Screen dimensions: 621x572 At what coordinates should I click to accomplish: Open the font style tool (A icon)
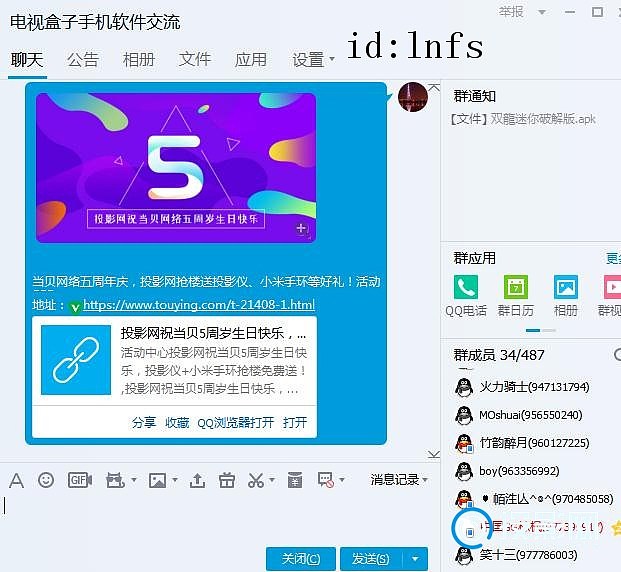[16, 480]
